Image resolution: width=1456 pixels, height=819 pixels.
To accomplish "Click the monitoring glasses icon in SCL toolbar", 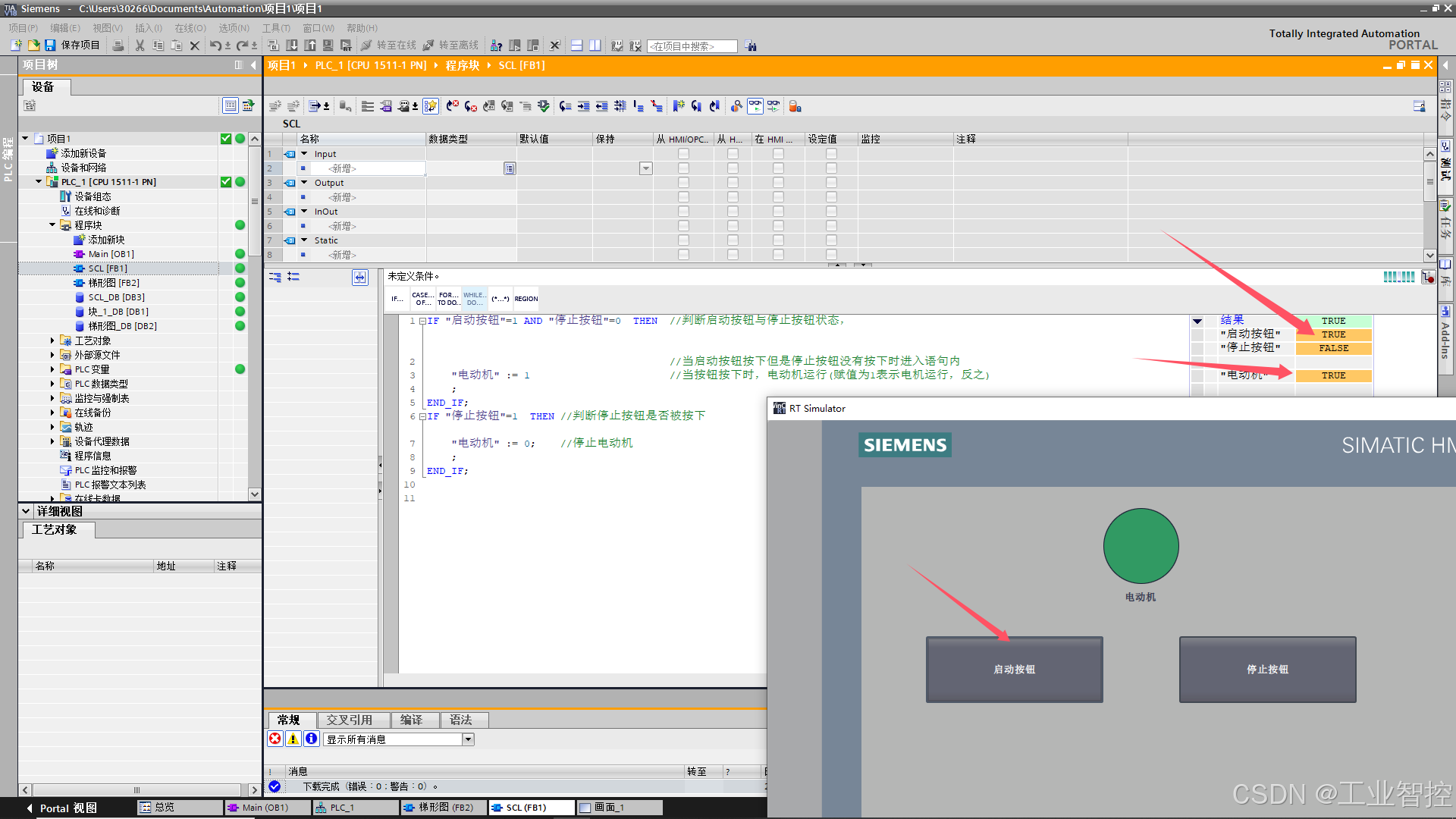I will [755, 106].
